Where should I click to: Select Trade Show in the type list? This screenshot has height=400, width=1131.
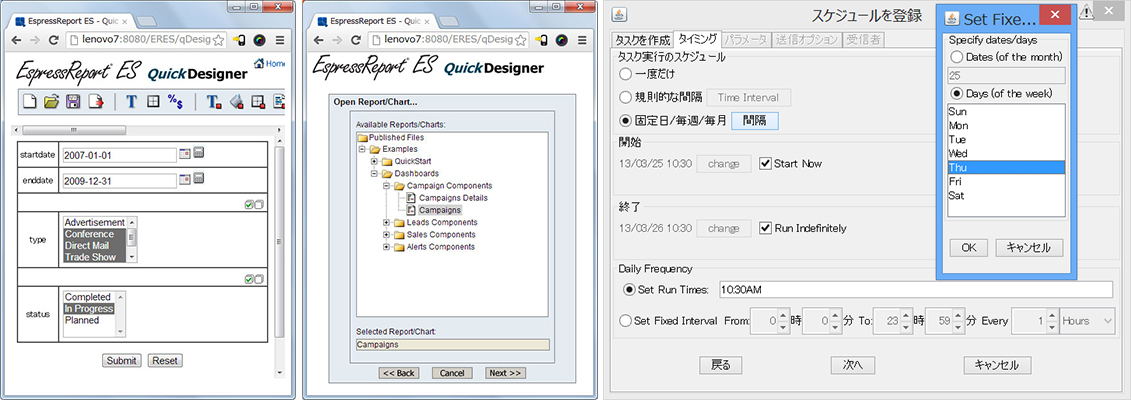click(95, 257)
